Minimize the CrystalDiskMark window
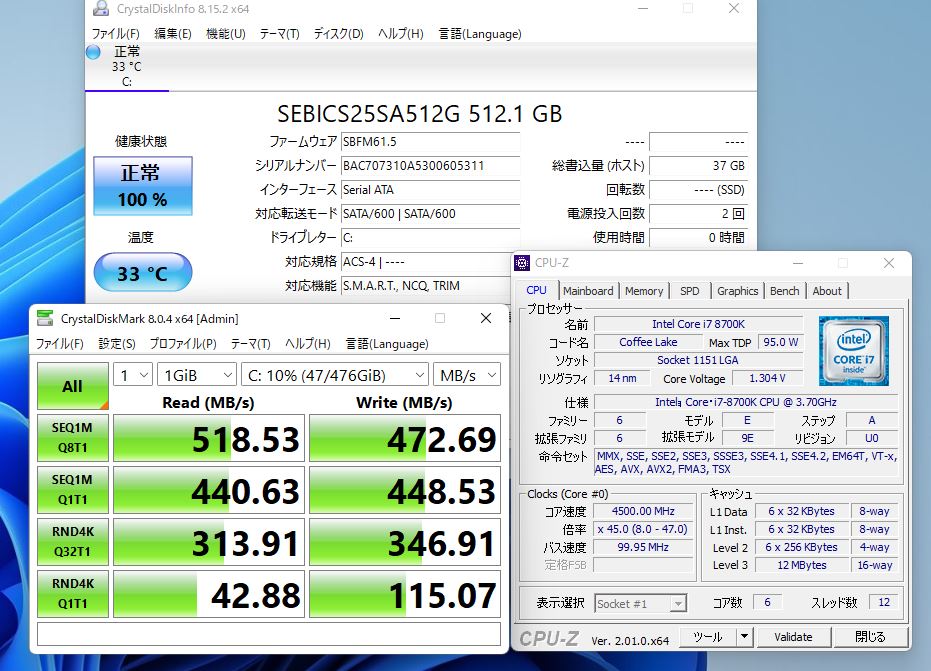Viewport: 931px width, 671px height. click(x=395, y=318)
